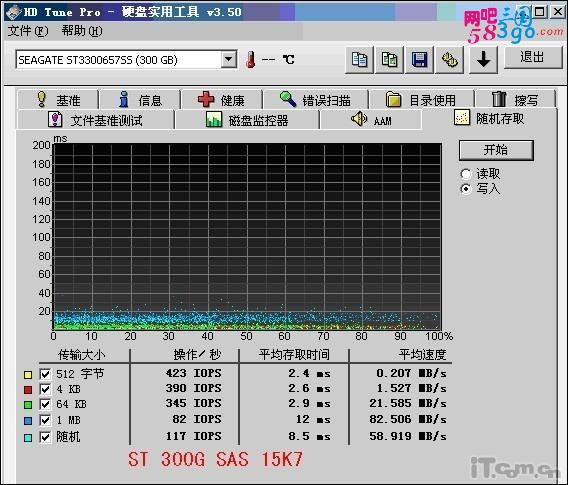
Task: Click the down arrow minimize-to-tray icon
Action: 483,60
